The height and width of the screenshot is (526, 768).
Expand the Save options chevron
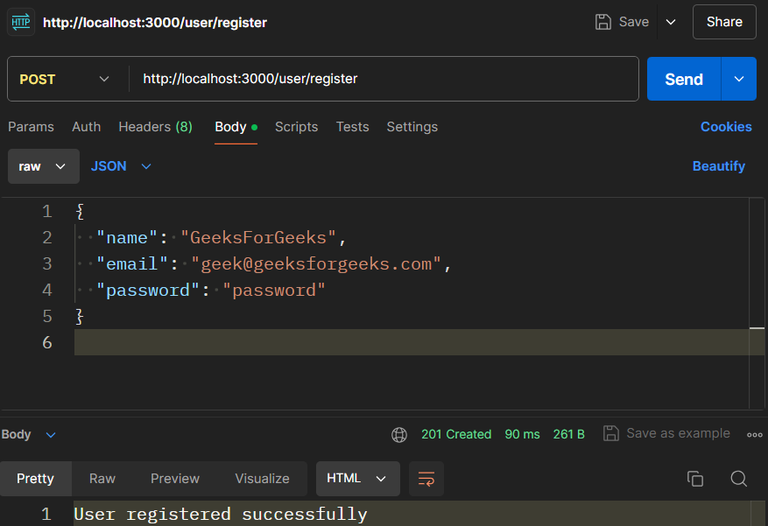point(671,22)
